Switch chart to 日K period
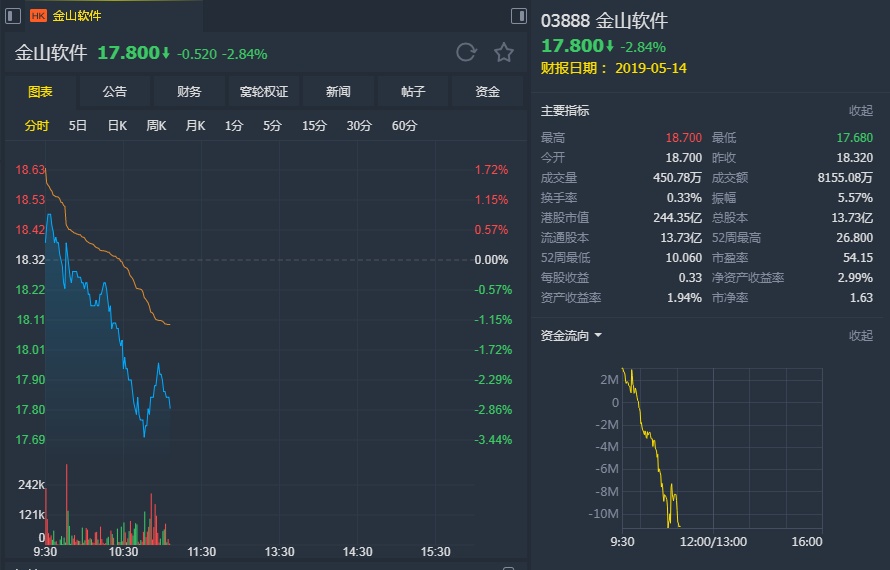Screen dimensions: 890x570 tap(117, 126)
